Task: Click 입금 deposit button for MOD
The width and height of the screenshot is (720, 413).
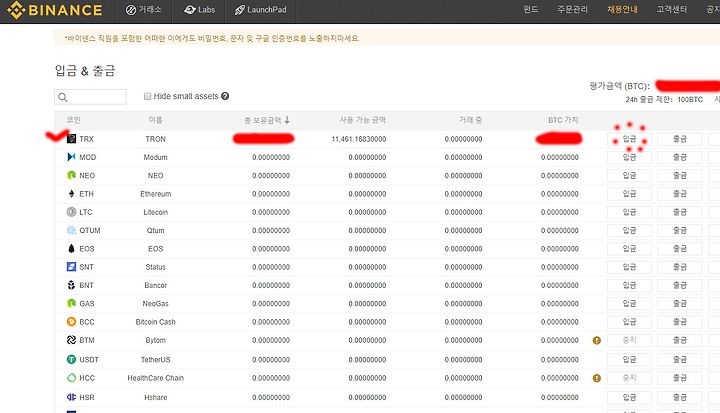Action: coord(629,157)
